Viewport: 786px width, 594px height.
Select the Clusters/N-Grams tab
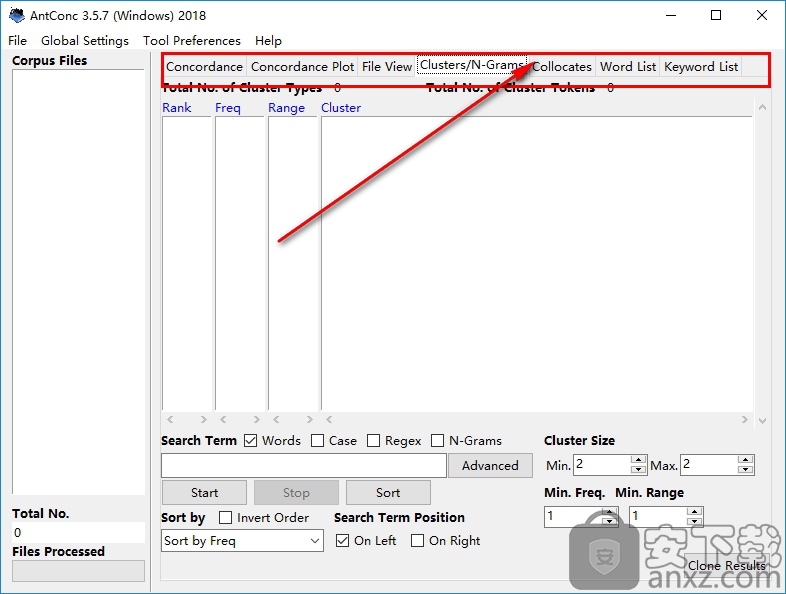[472, 65]
